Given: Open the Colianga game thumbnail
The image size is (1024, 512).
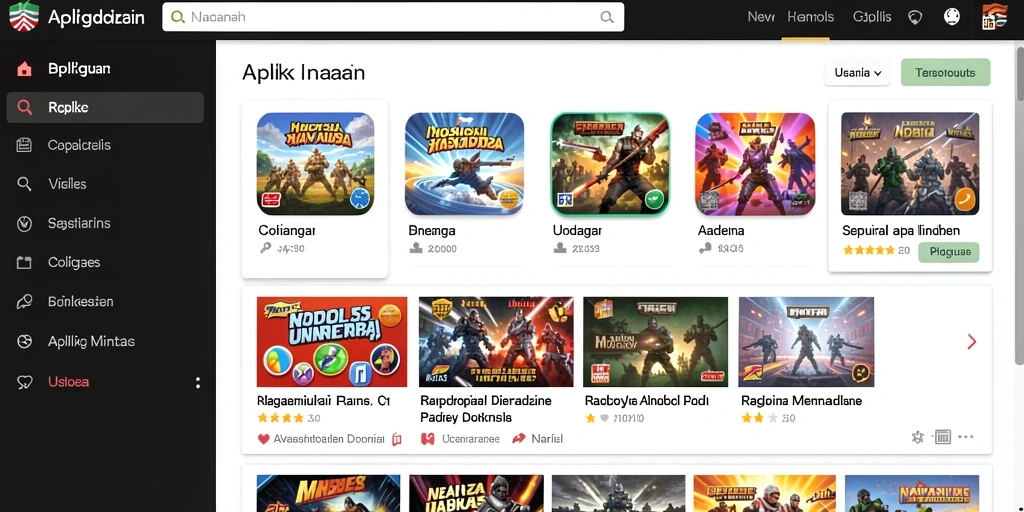Looking at the screenshot, I should (315, 164).
